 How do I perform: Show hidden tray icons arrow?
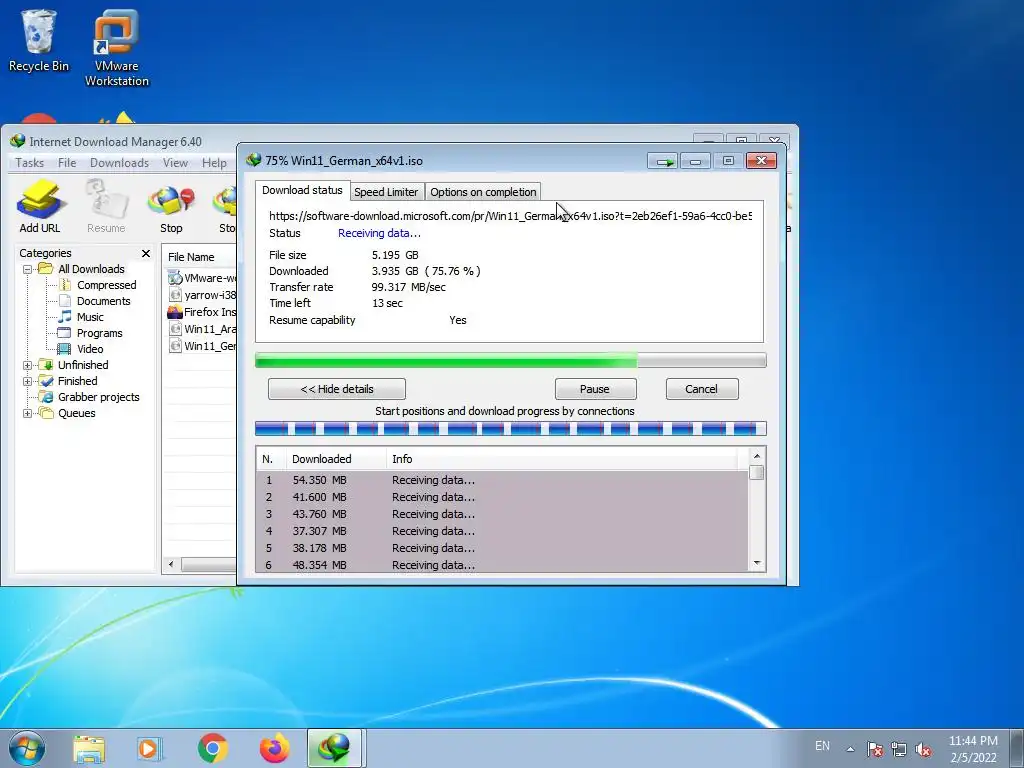(850, 749)
